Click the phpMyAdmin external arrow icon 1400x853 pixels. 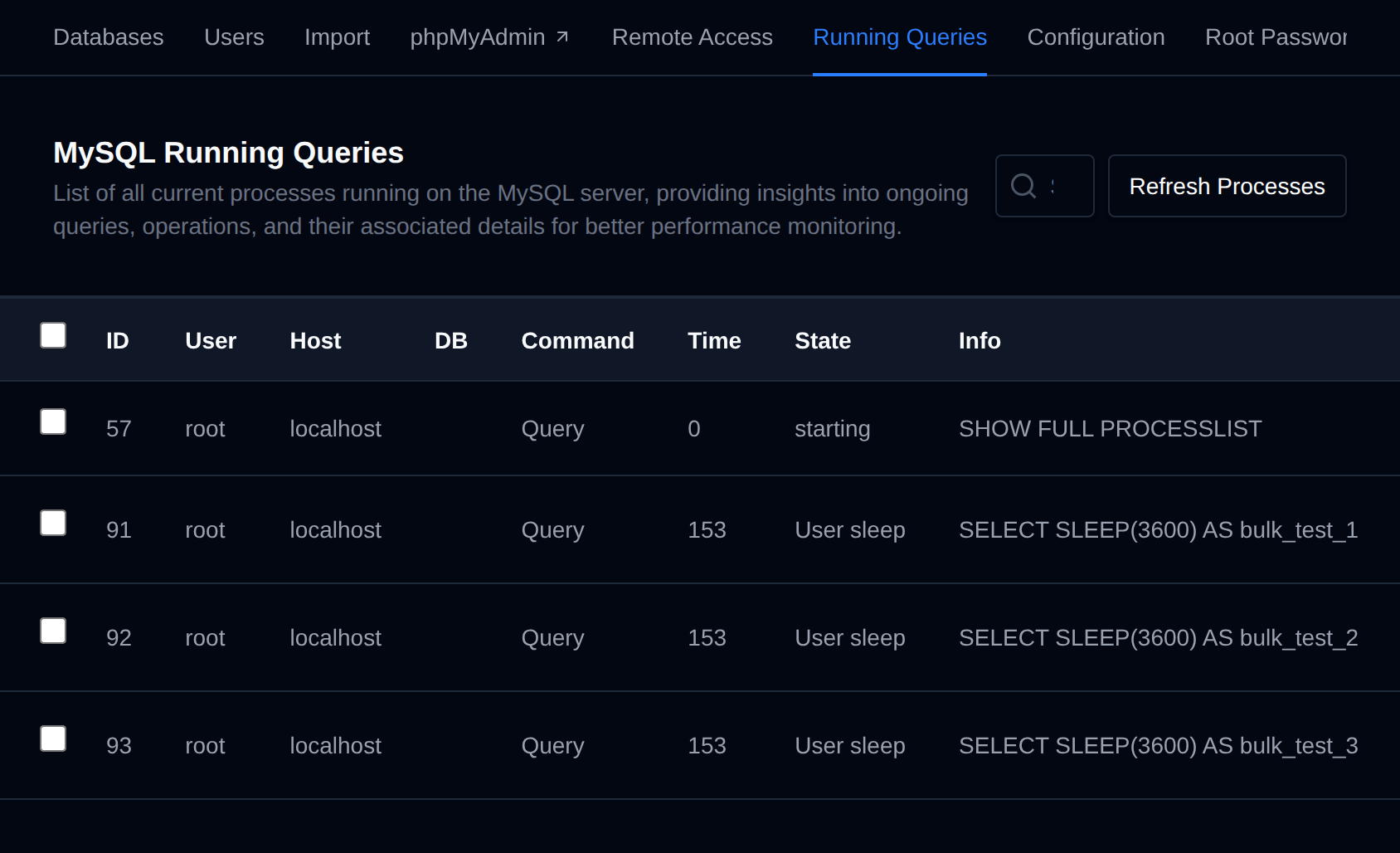(562, 37)
